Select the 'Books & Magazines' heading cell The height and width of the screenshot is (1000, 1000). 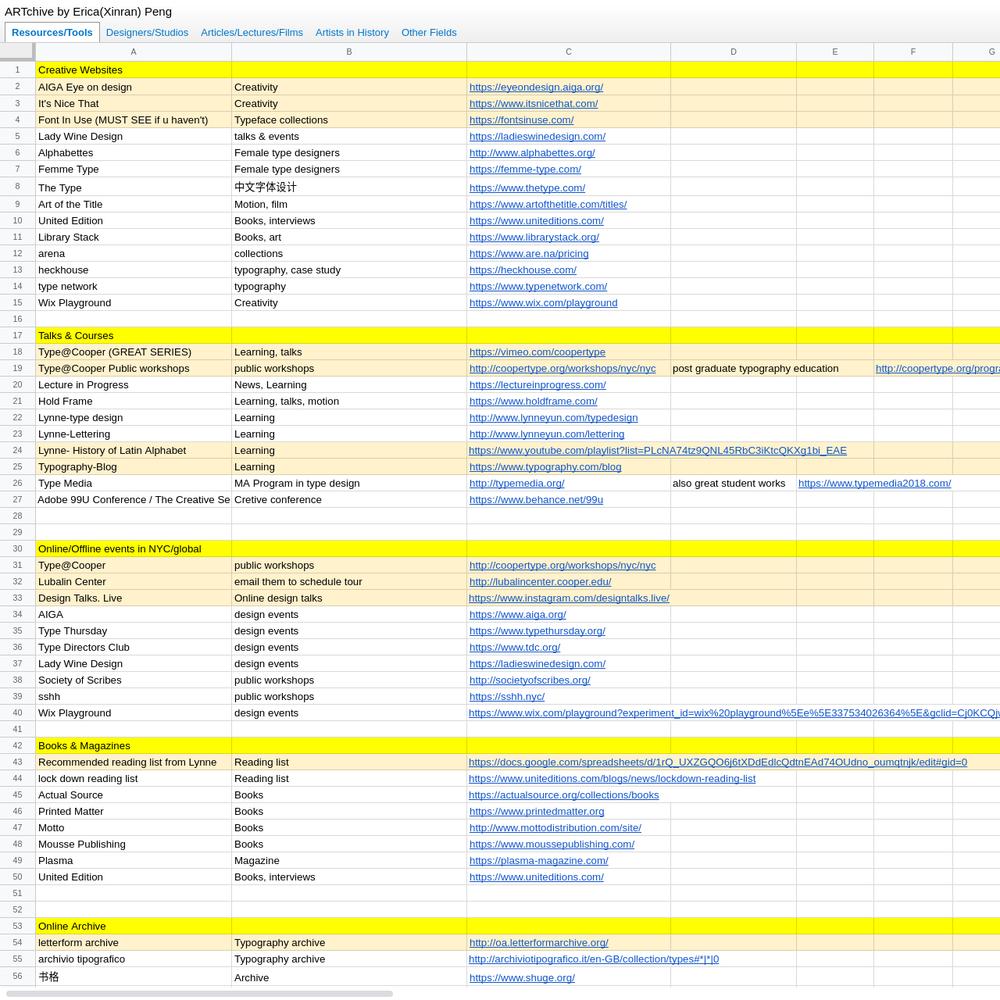133,746
